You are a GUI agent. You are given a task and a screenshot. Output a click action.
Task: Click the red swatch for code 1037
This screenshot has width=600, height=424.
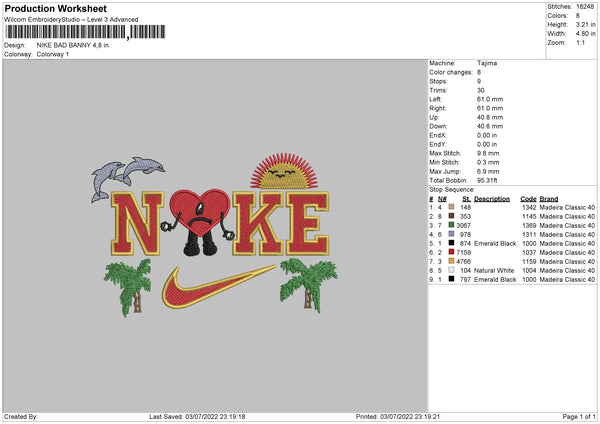(451, 252)
